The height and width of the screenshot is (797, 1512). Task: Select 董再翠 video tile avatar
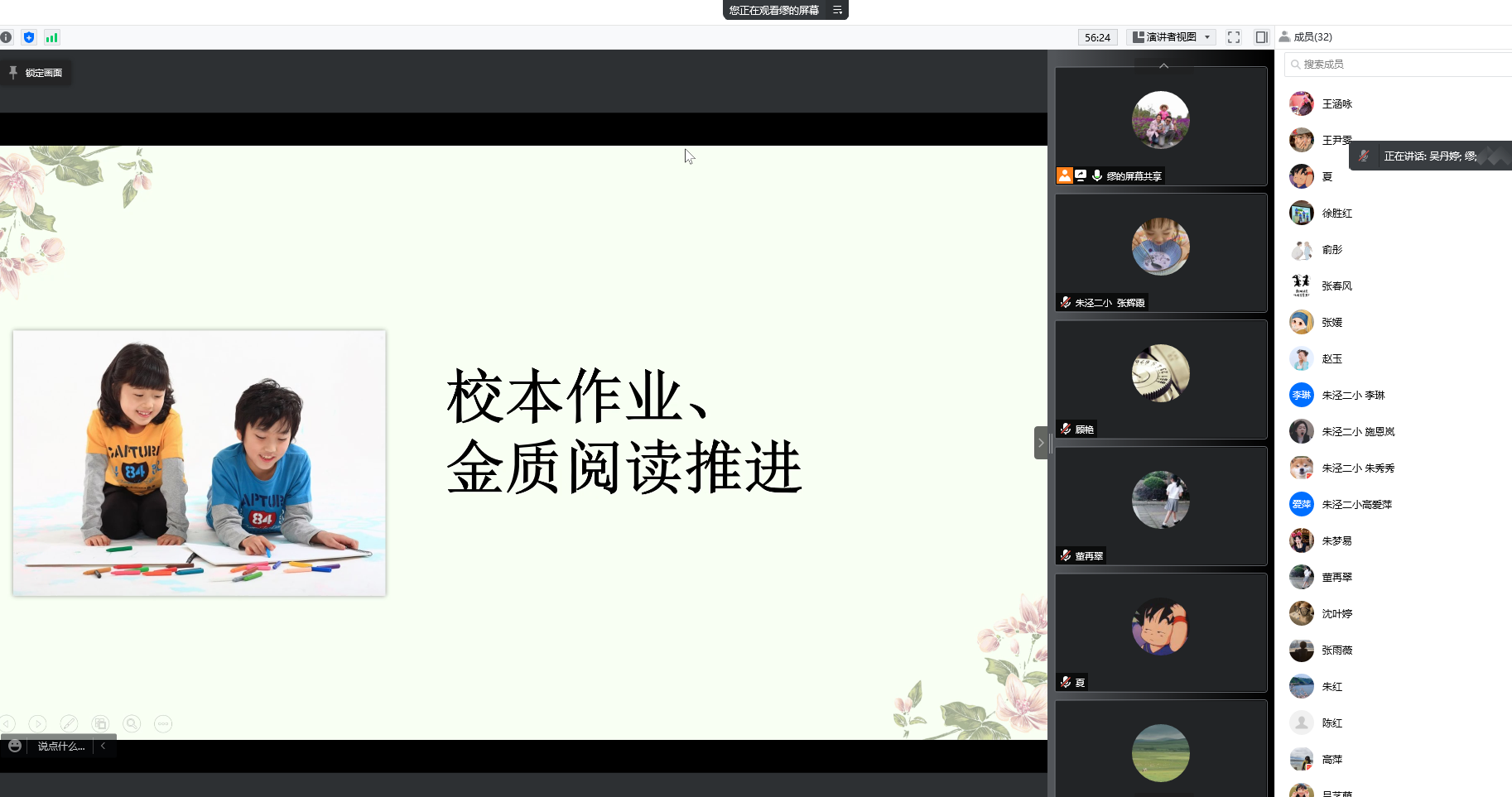1161,500
